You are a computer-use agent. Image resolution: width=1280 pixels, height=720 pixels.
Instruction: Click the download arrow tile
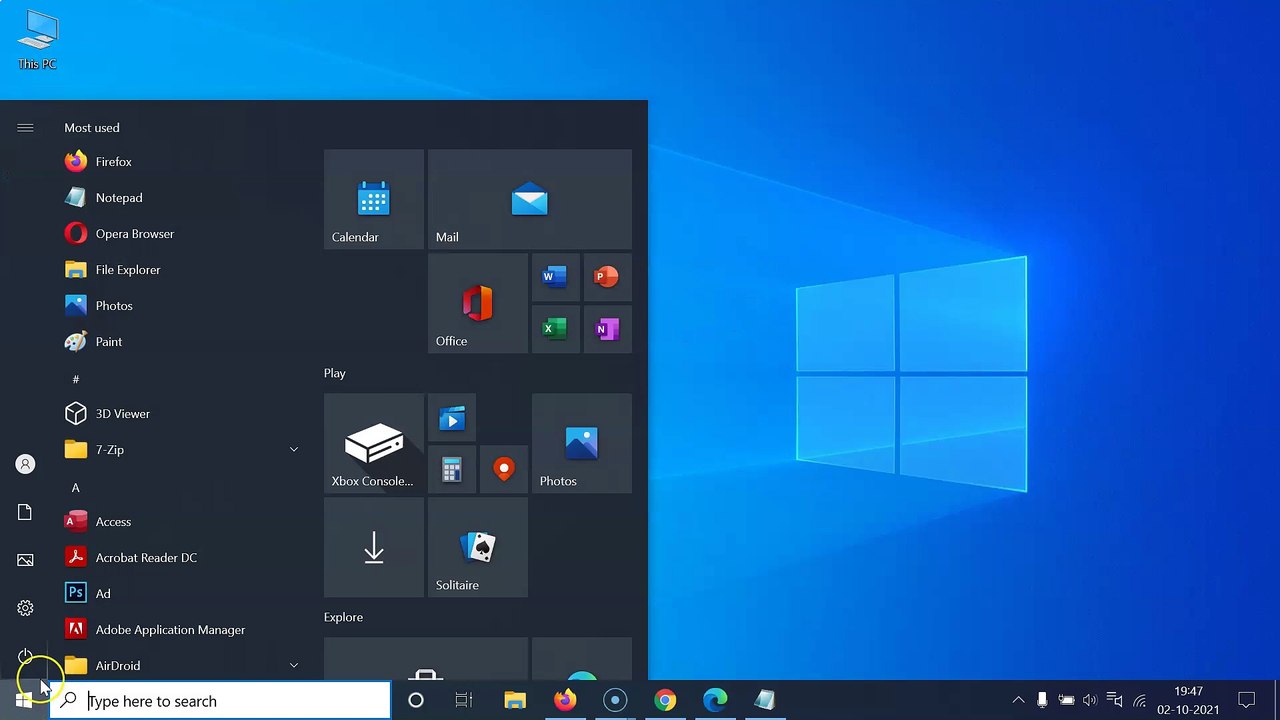(374, 547)
